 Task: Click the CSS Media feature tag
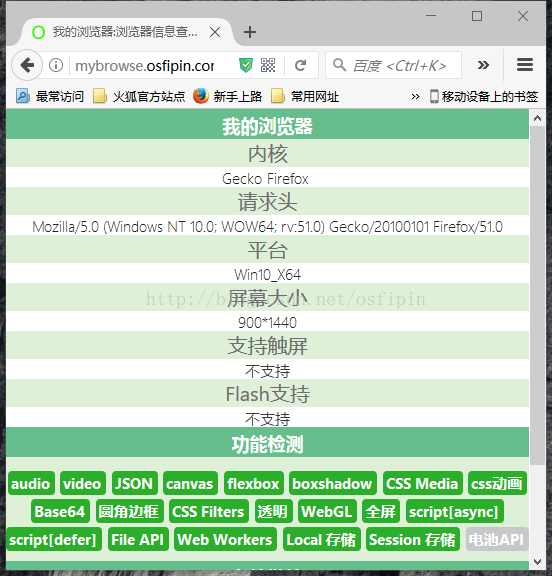click(423, 483)
